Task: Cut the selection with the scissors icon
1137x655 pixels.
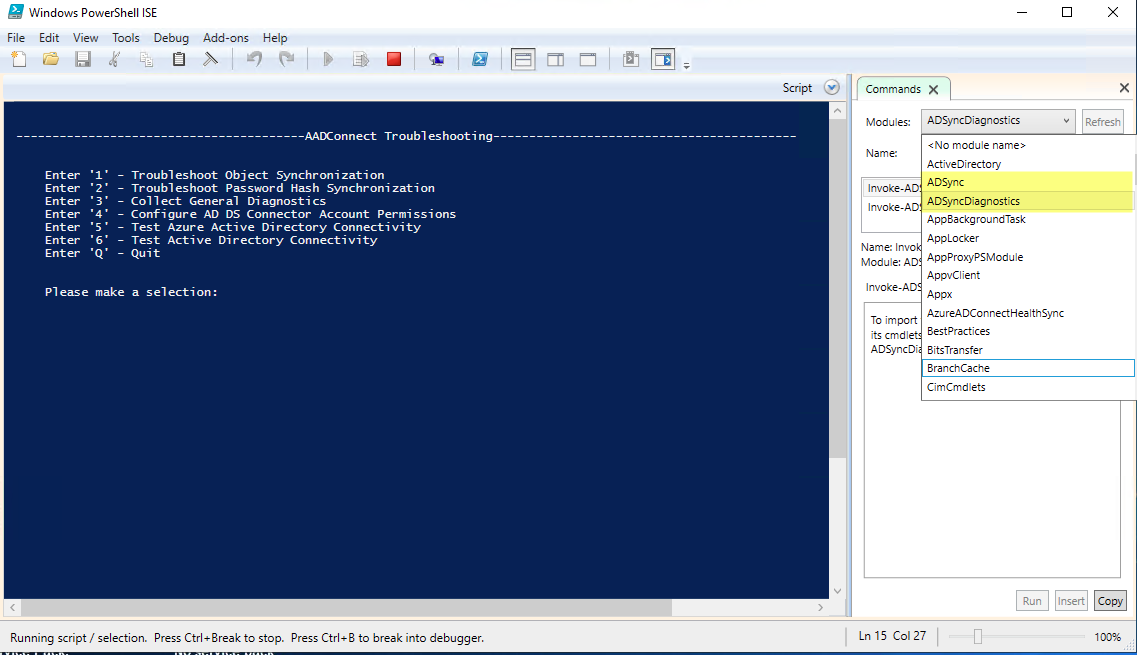Action: [x=115, y=59]
